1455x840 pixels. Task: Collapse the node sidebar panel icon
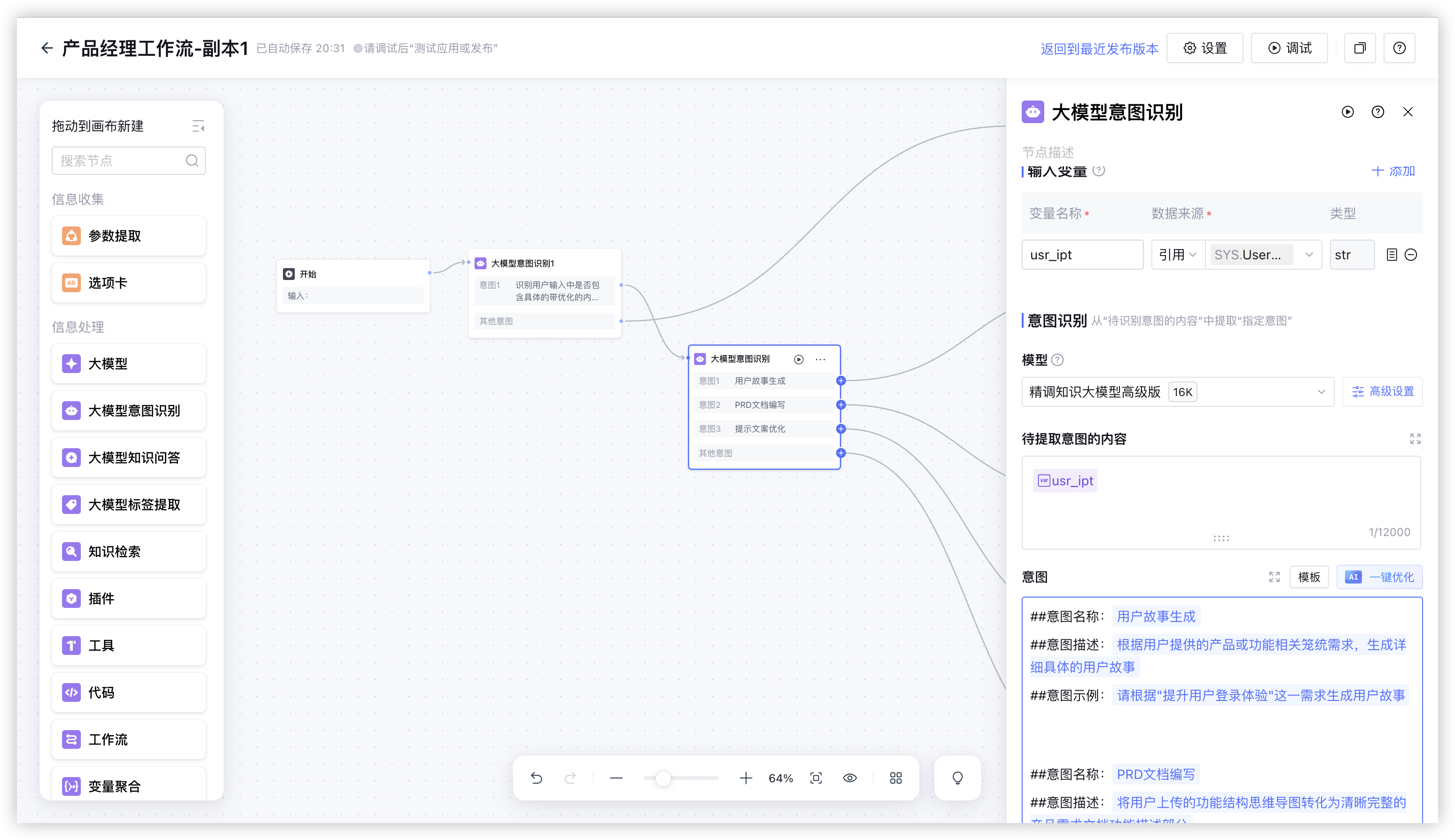(x=198, y=126)
